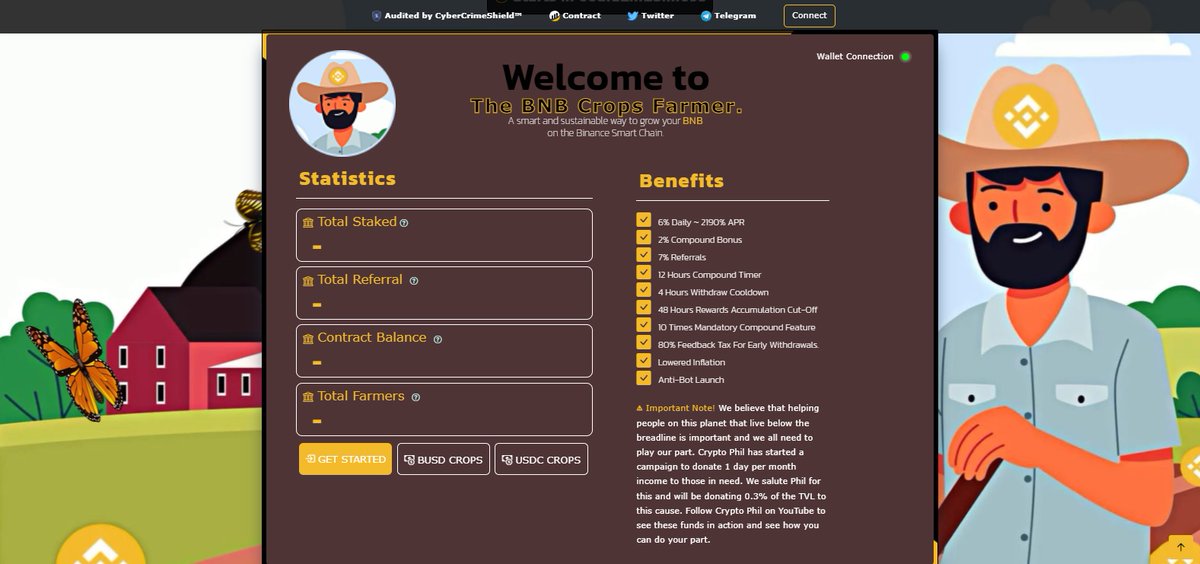Image resolution: width=1200 pixels, height=564 pixels.
Task: Click the green Wallet Connection status indicator
Action: [x=905, y=57]
